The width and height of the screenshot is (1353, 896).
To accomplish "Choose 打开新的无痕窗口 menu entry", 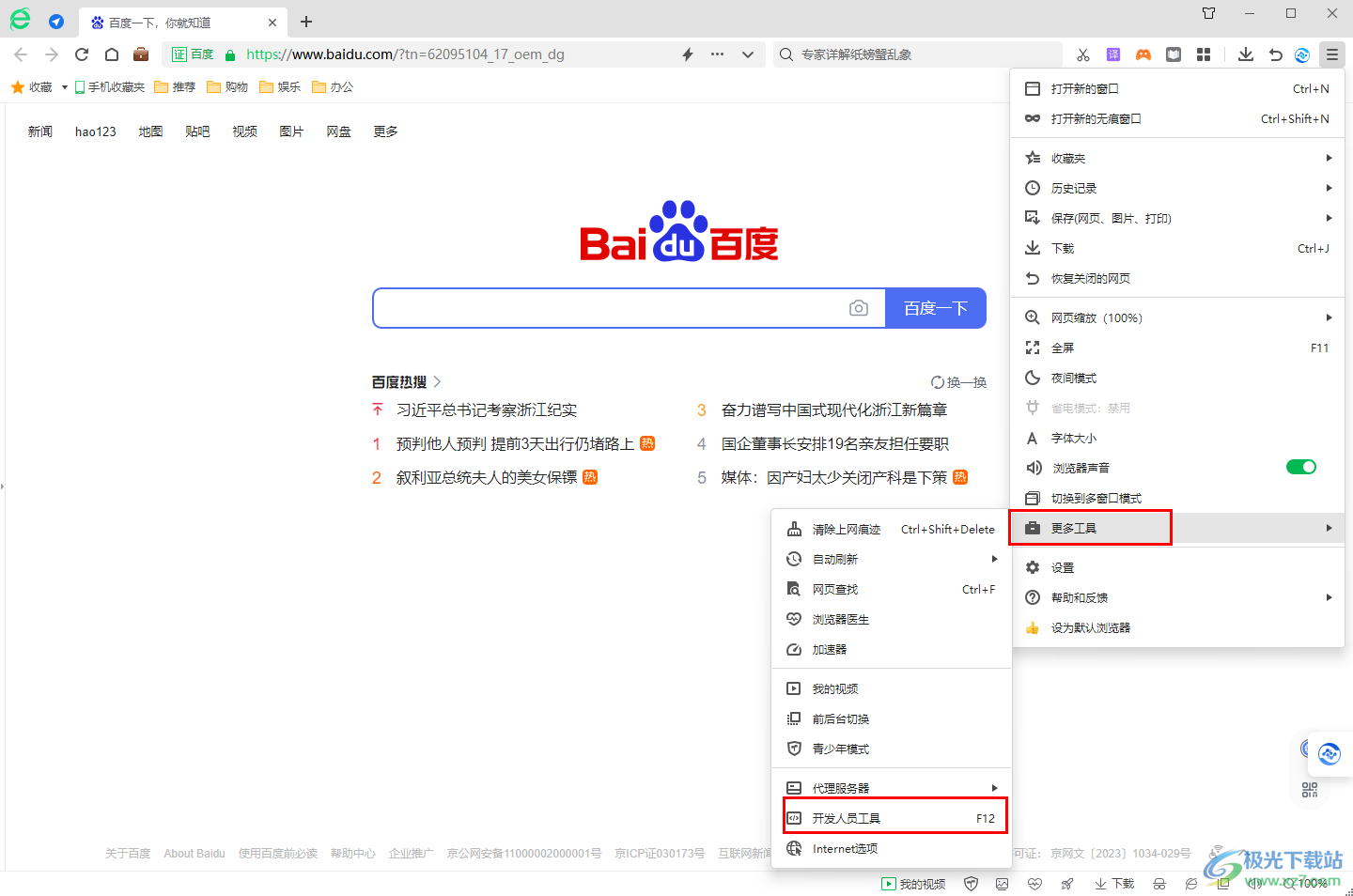I will click(x=1178, y=118).
